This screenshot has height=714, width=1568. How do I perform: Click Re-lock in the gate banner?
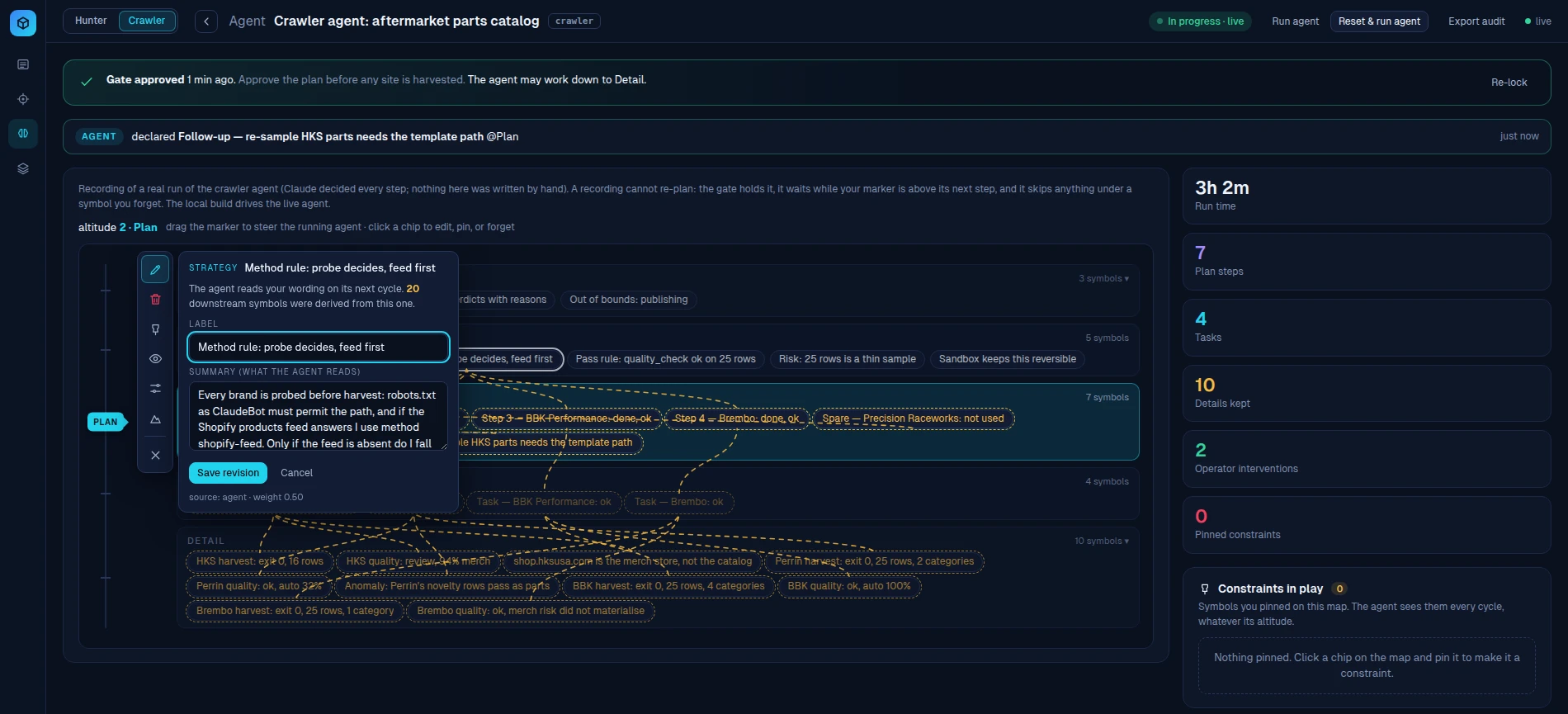pos(1509,83)
